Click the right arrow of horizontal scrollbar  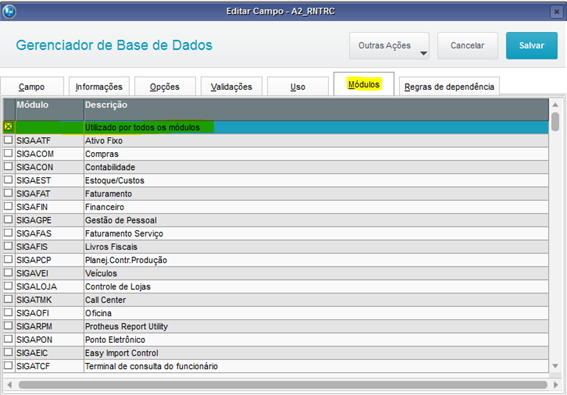coord(556,385)
